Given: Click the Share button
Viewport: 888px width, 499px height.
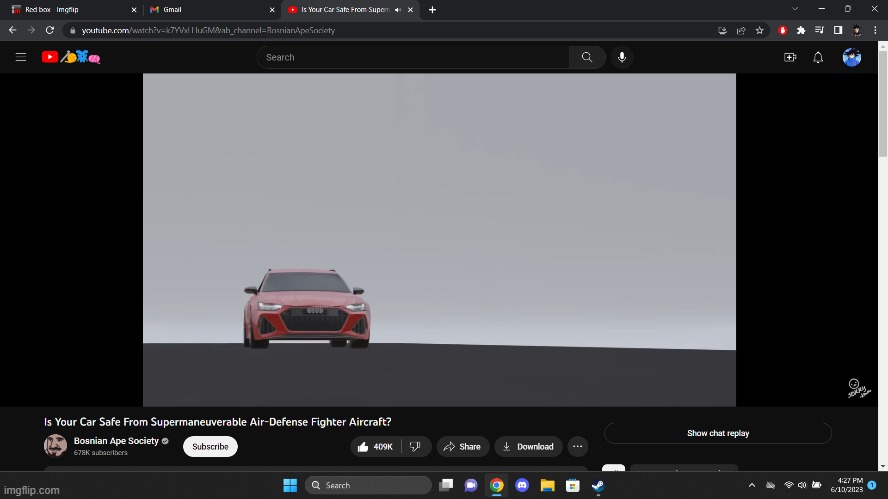Looking at the screenshot, I should (462, 447).
